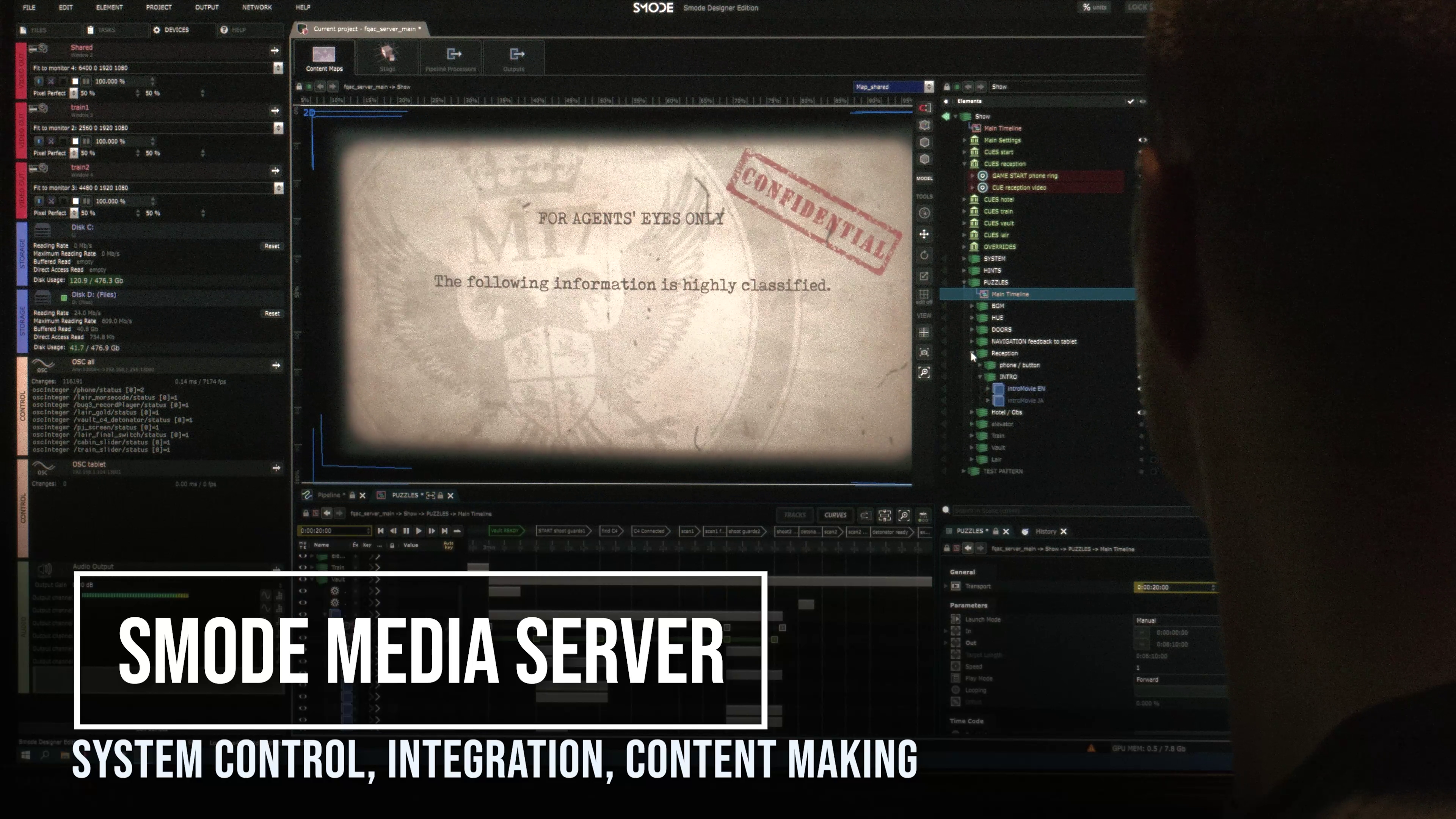This screenshot has width=1456, height=819.
Task: Reset Disk C reading rate
Action: click(x=272, y=246)
